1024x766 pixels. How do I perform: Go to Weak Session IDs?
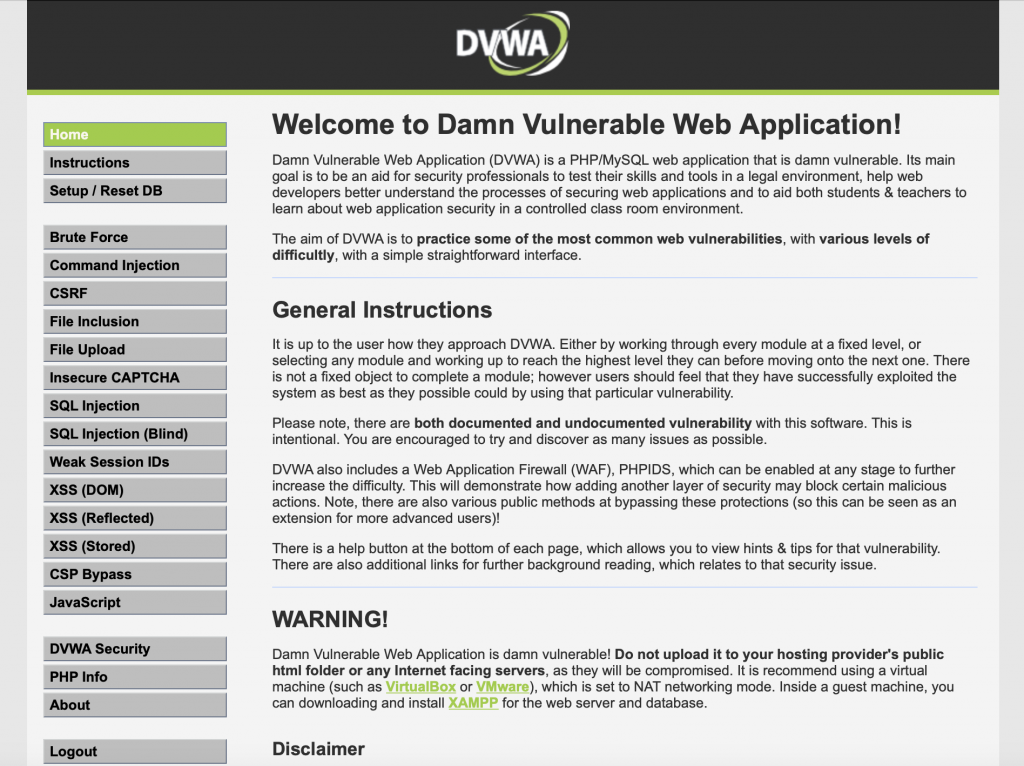point(135,462)
